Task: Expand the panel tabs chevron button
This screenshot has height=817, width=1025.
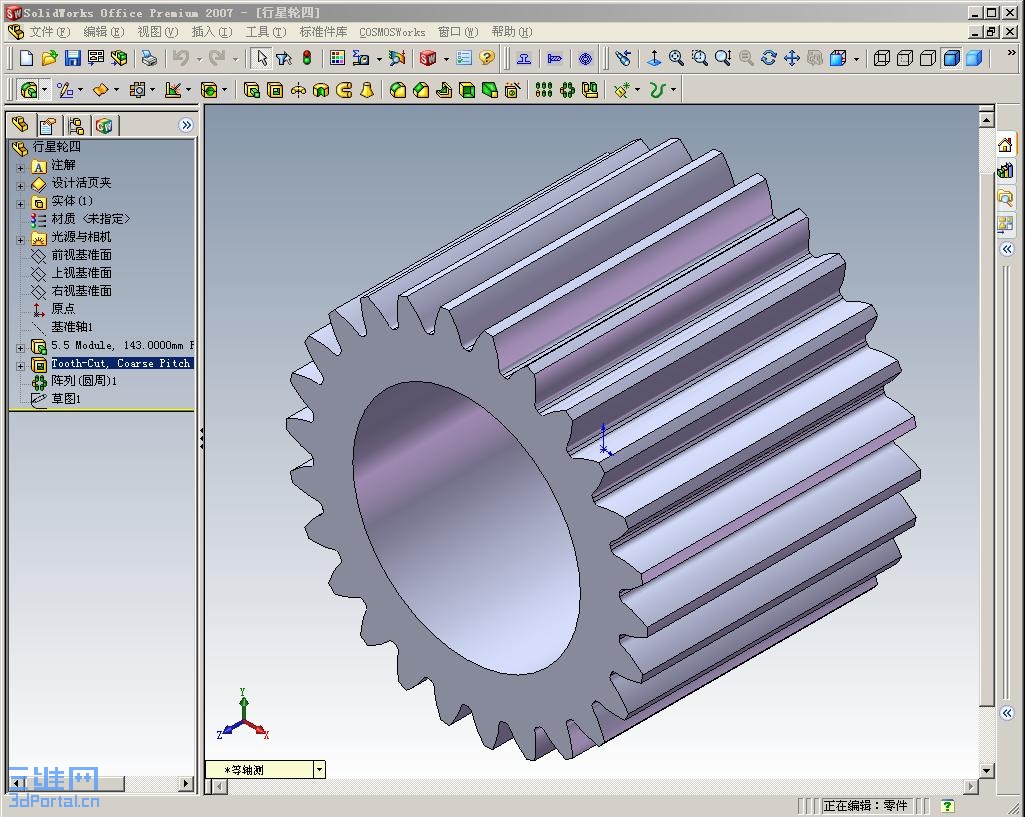Action: [186, 125]
